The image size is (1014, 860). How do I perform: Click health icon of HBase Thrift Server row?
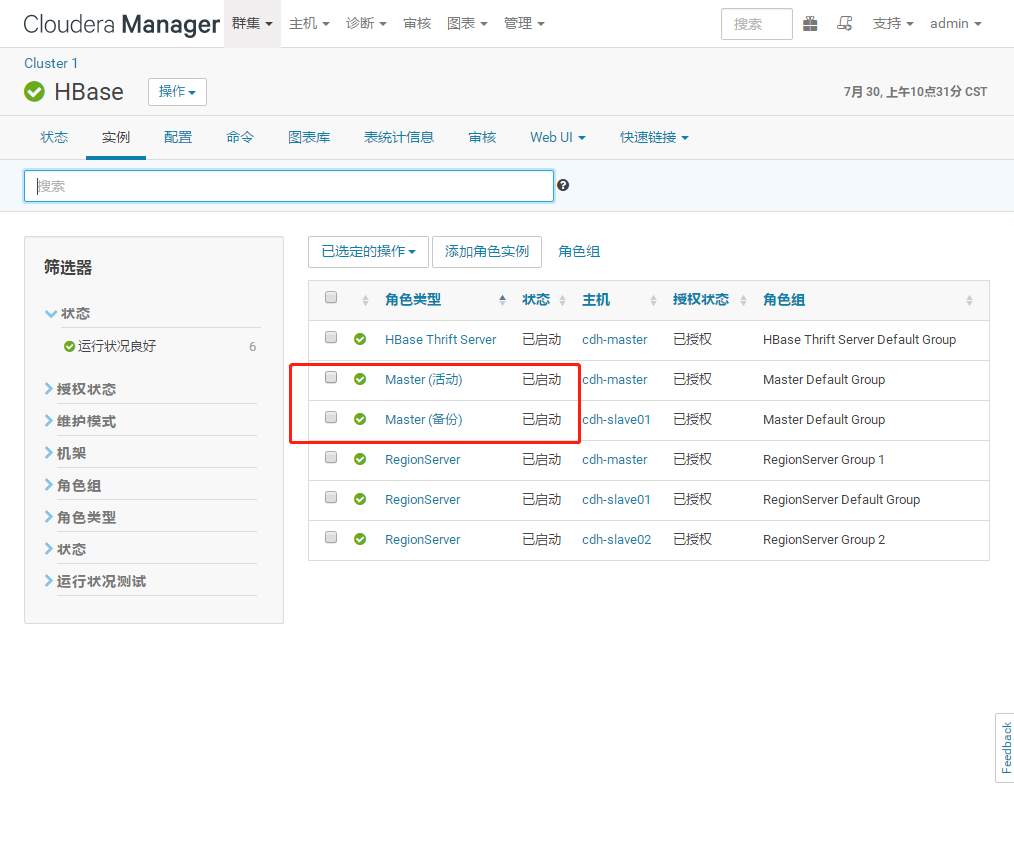pyautogui.click(x=360, y=339)
